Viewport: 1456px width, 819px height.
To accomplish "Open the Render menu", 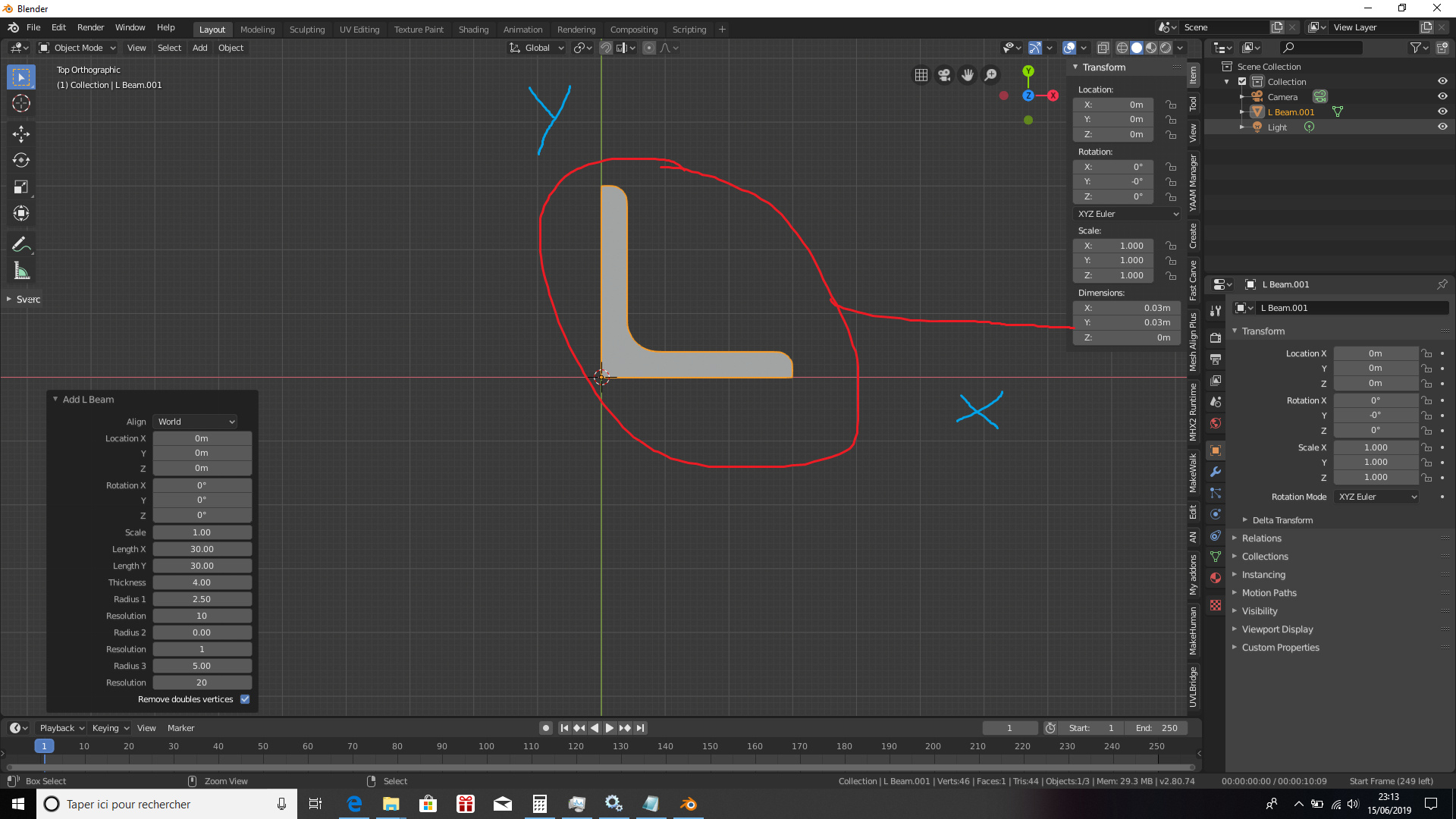I will point(90,27).
